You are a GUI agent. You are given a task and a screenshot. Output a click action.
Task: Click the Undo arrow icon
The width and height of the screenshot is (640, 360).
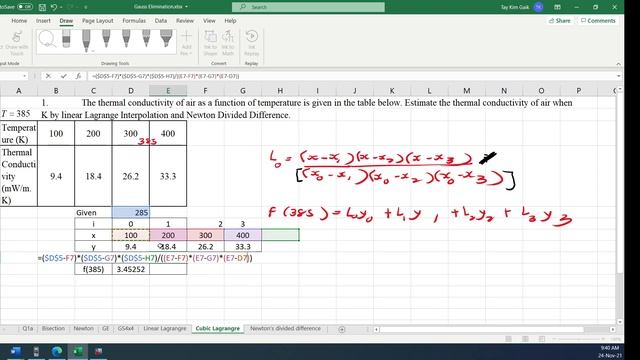[53, 7]
